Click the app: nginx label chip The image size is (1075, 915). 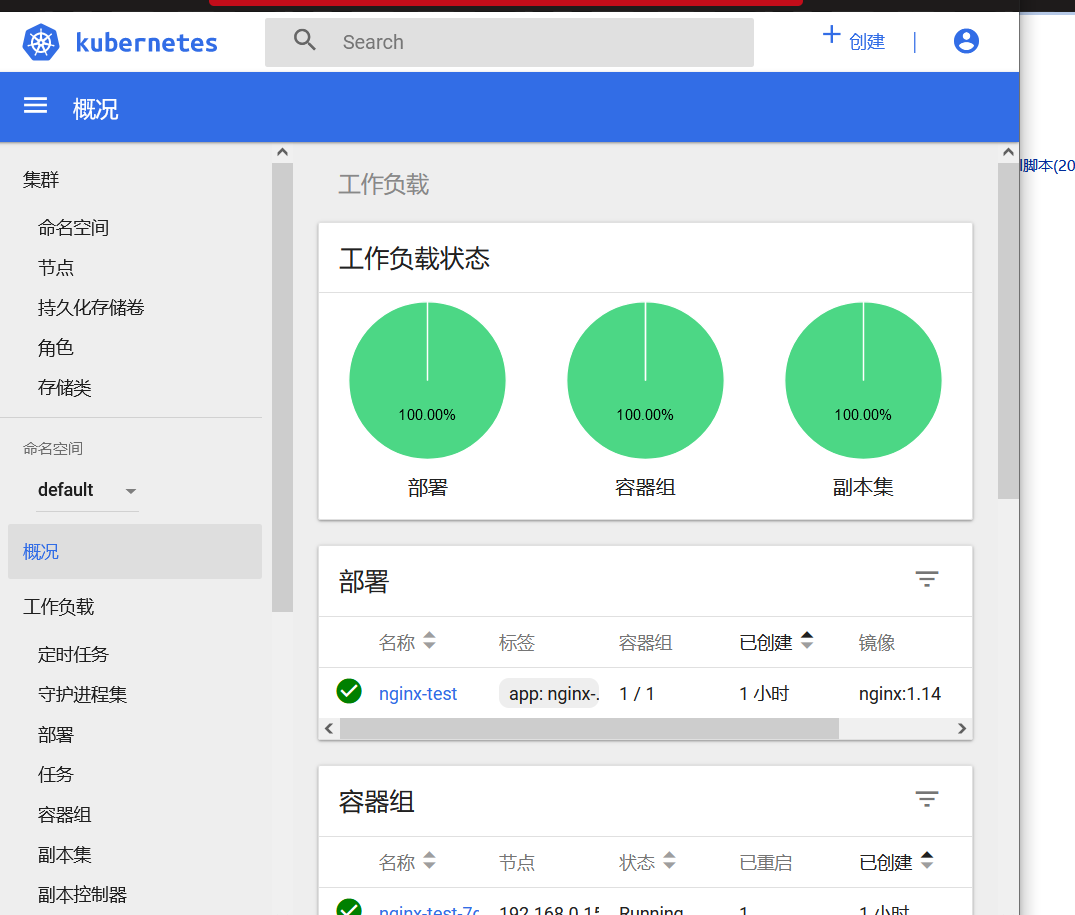pos(549,694)
